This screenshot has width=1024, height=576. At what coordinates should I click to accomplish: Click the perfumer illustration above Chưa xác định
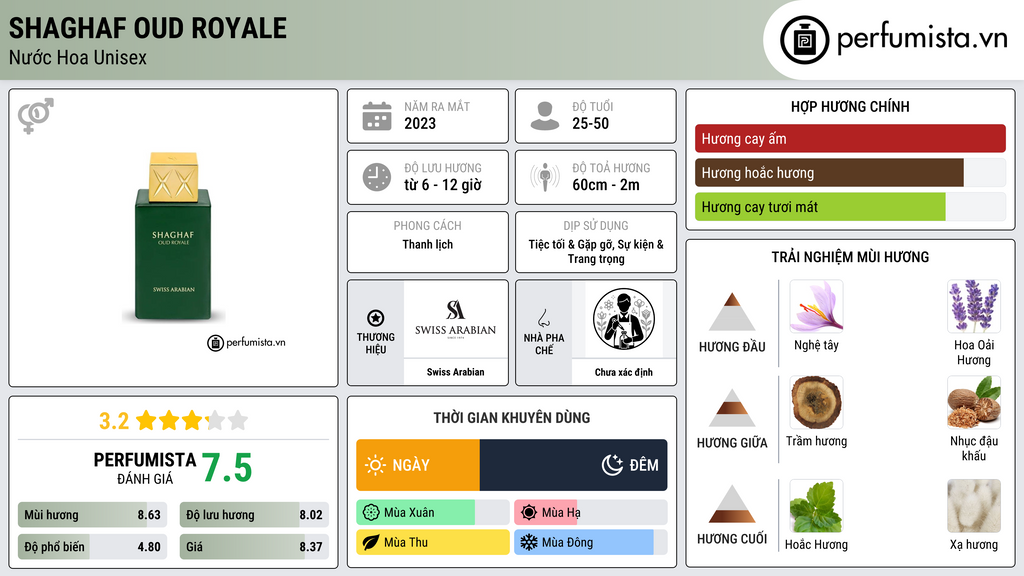click(x=624, y=319)
